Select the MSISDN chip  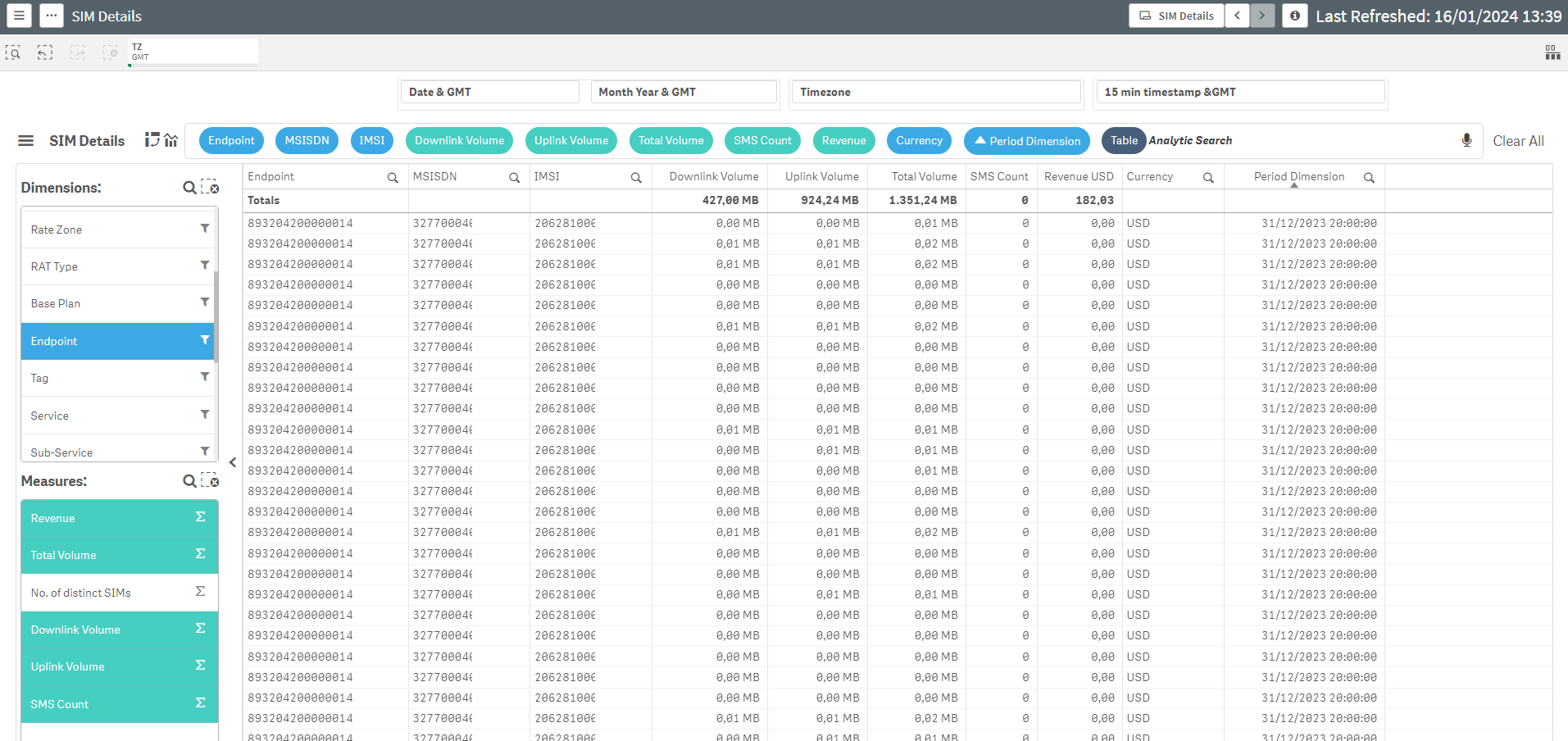click(307, 140)
